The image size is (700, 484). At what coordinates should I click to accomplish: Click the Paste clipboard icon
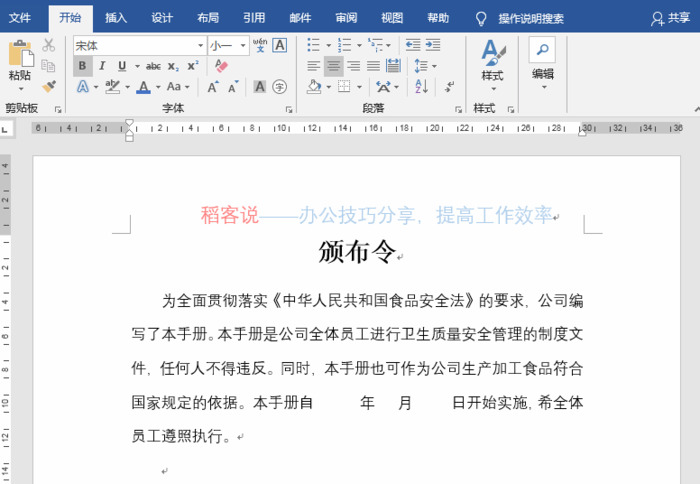pyautogui.click(x=21, y=53)
